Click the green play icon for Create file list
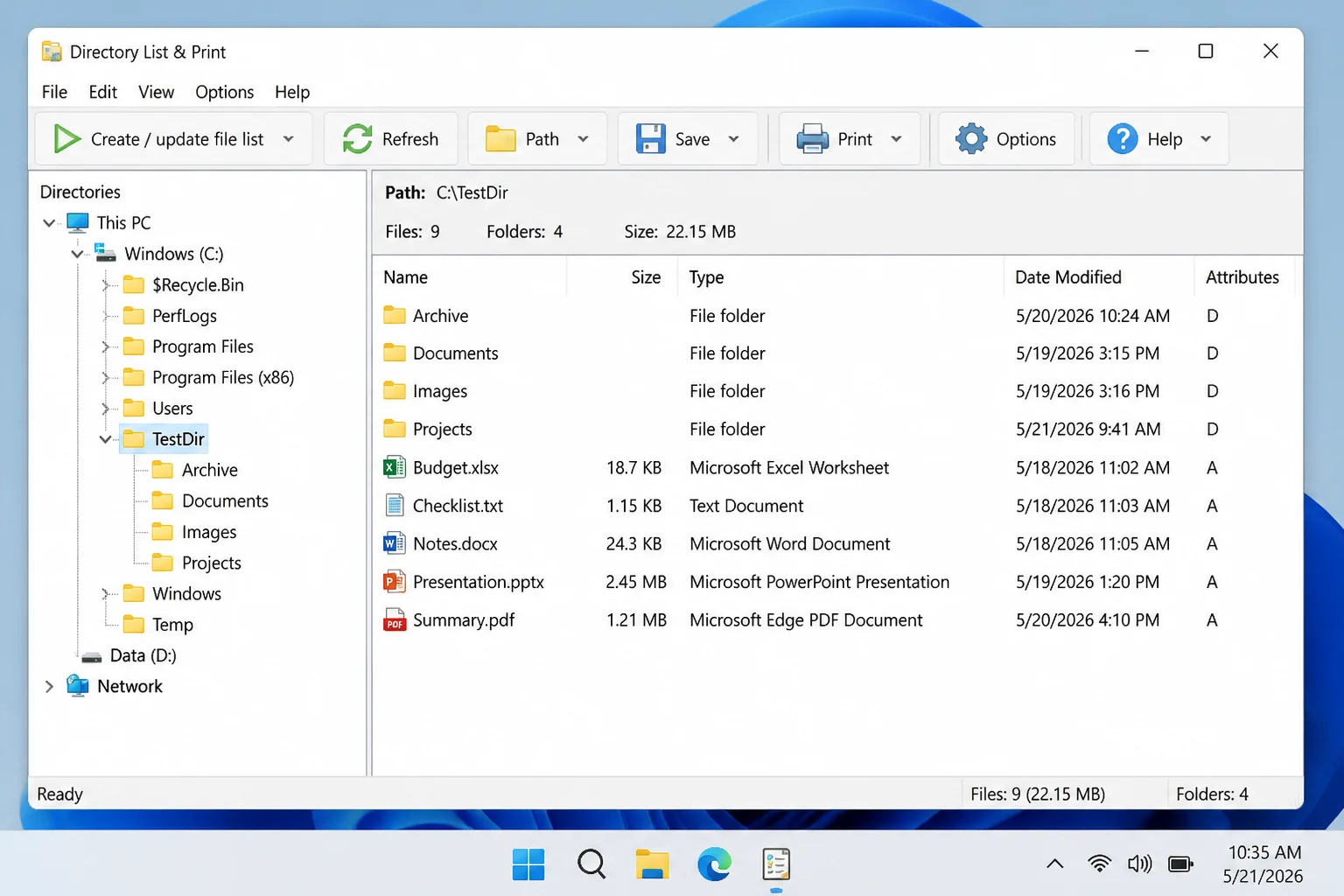 pos(66,139)
